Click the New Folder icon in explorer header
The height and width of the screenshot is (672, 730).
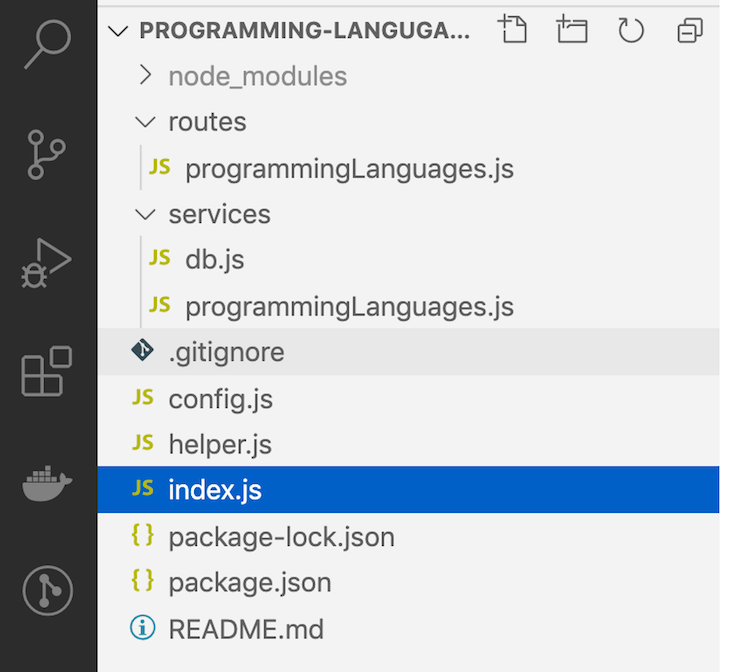click(x=572, y=29)
